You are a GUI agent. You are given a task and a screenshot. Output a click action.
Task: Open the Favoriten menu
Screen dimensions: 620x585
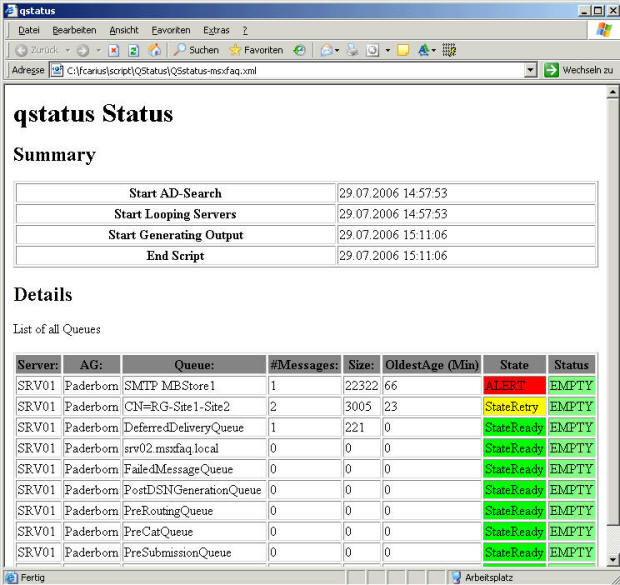point(171,30)
